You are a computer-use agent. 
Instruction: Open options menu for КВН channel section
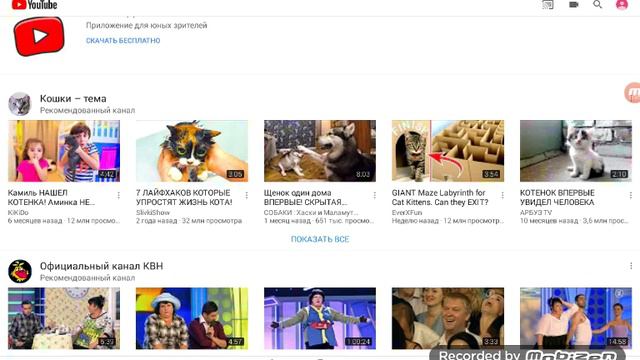(x=631, y=266)
